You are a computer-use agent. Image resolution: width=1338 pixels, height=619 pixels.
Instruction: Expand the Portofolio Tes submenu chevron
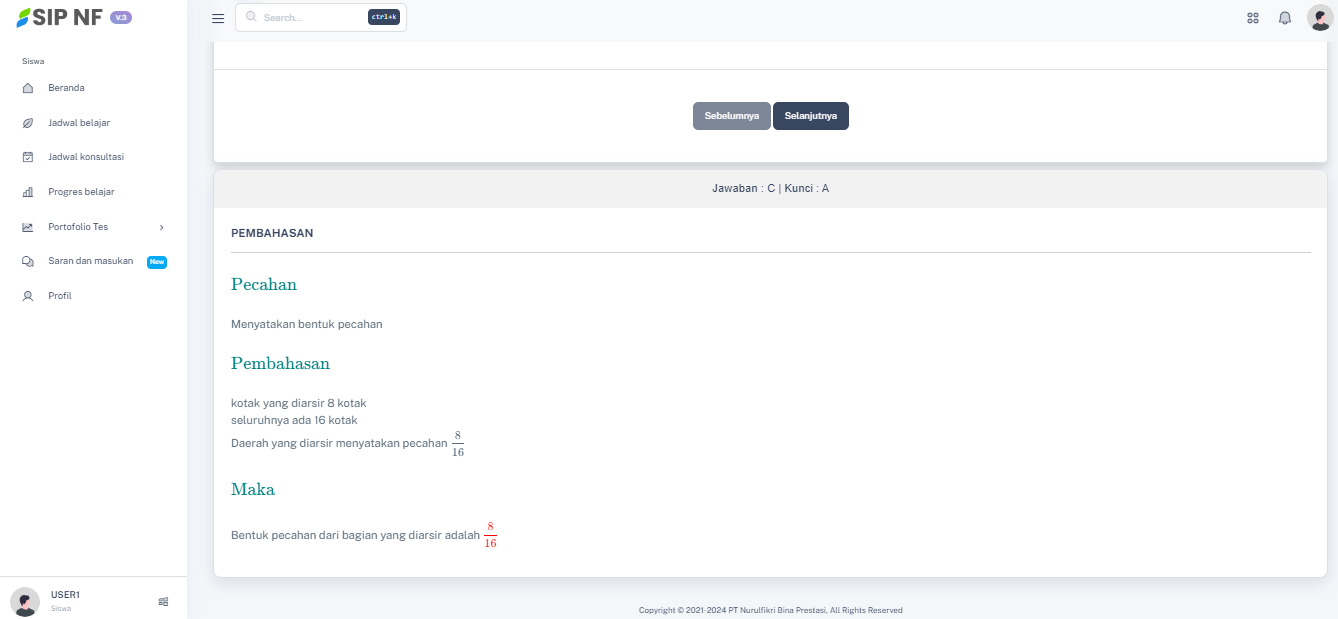click(x=161, y=227)
